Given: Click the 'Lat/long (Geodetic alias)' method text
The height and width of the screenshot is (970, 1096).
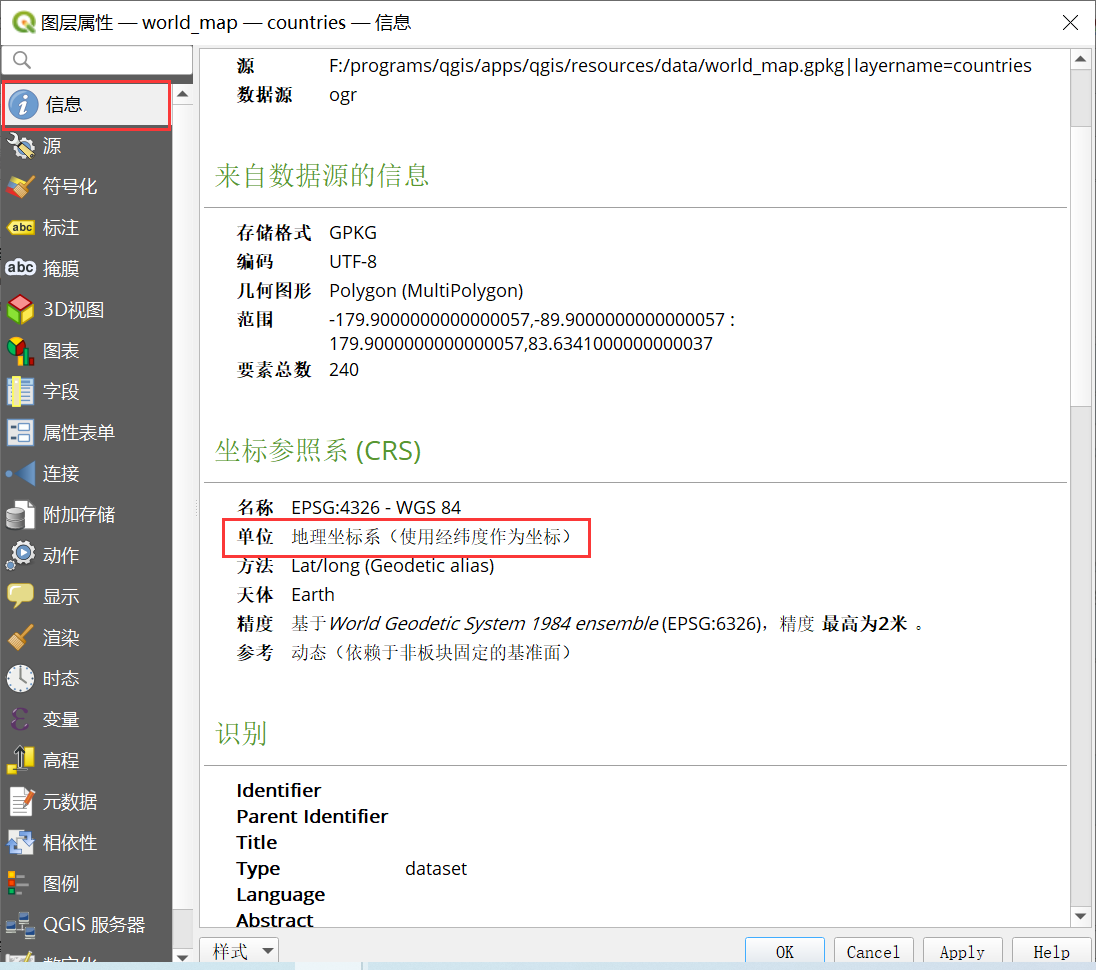Looking at the screenshot, I should 393,565.
